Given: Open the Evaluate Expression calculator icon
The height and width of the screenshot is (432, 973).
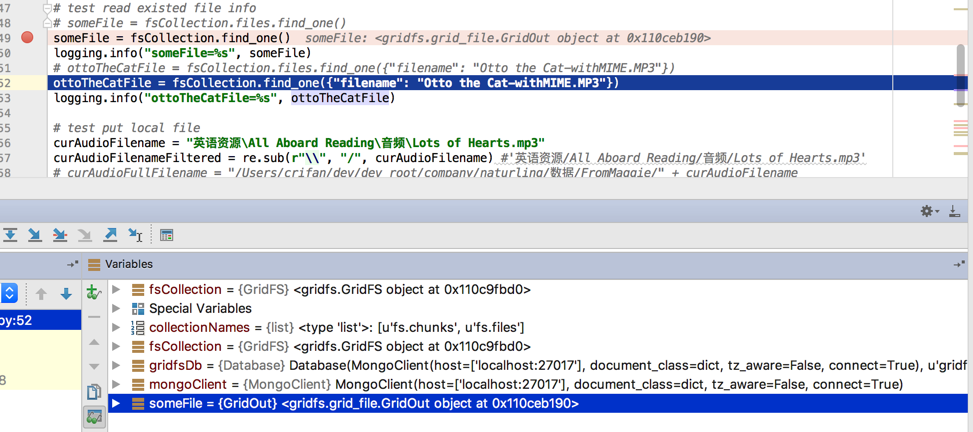Looking at the screenshot, I should pyautogui.click(x=166, y=235).
